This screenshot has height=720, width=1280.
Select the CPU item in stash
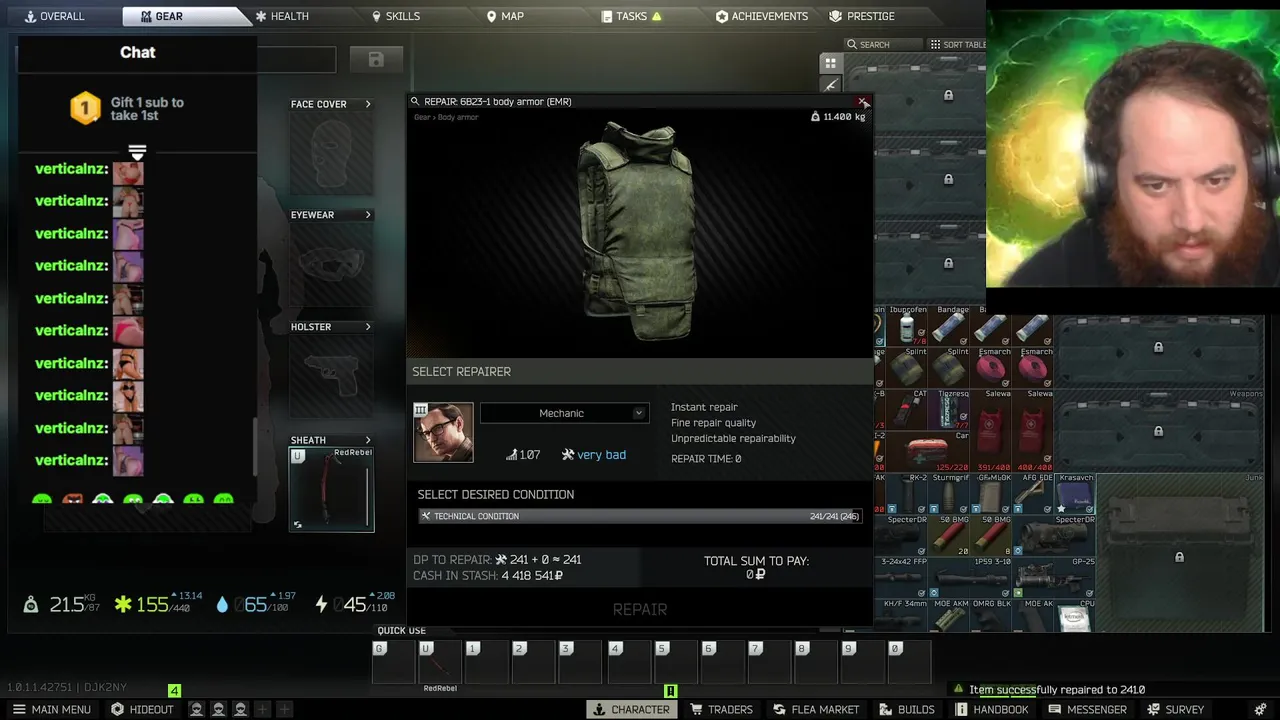click(1075, 616)
